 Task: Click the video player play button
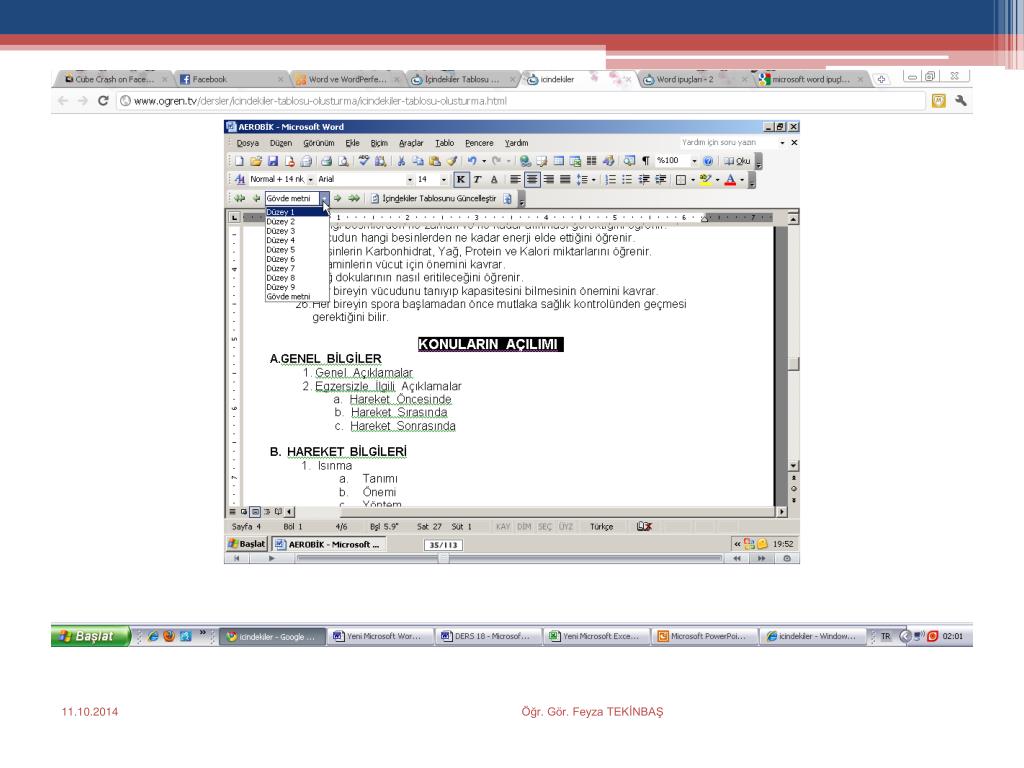click(271, 558)
